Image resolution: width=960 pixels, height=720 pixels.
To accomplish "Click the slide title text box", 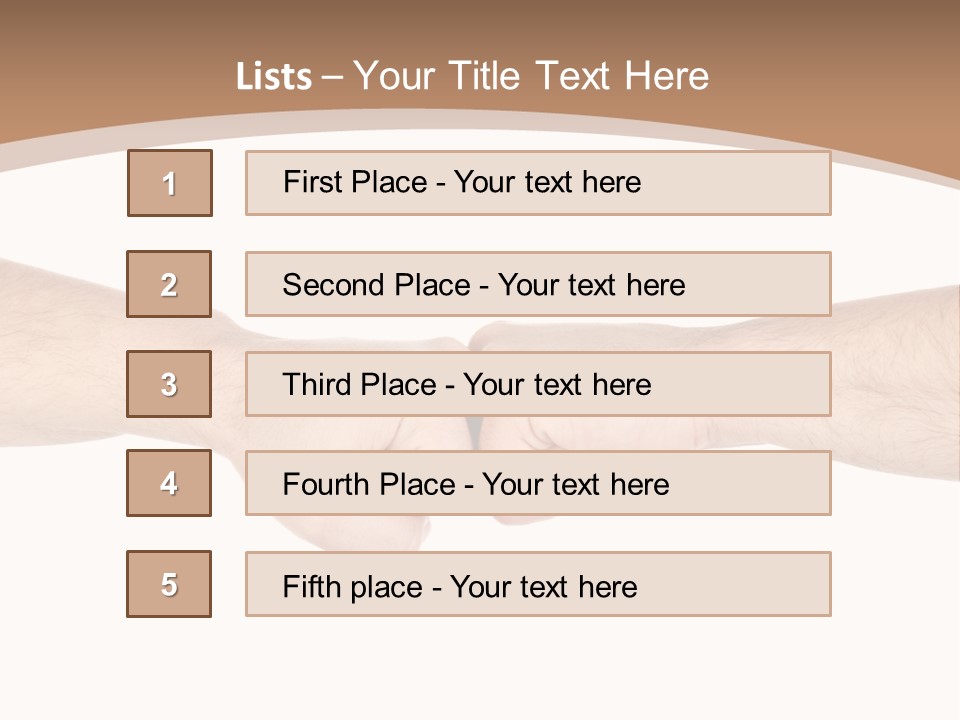I will coord(472,76).
